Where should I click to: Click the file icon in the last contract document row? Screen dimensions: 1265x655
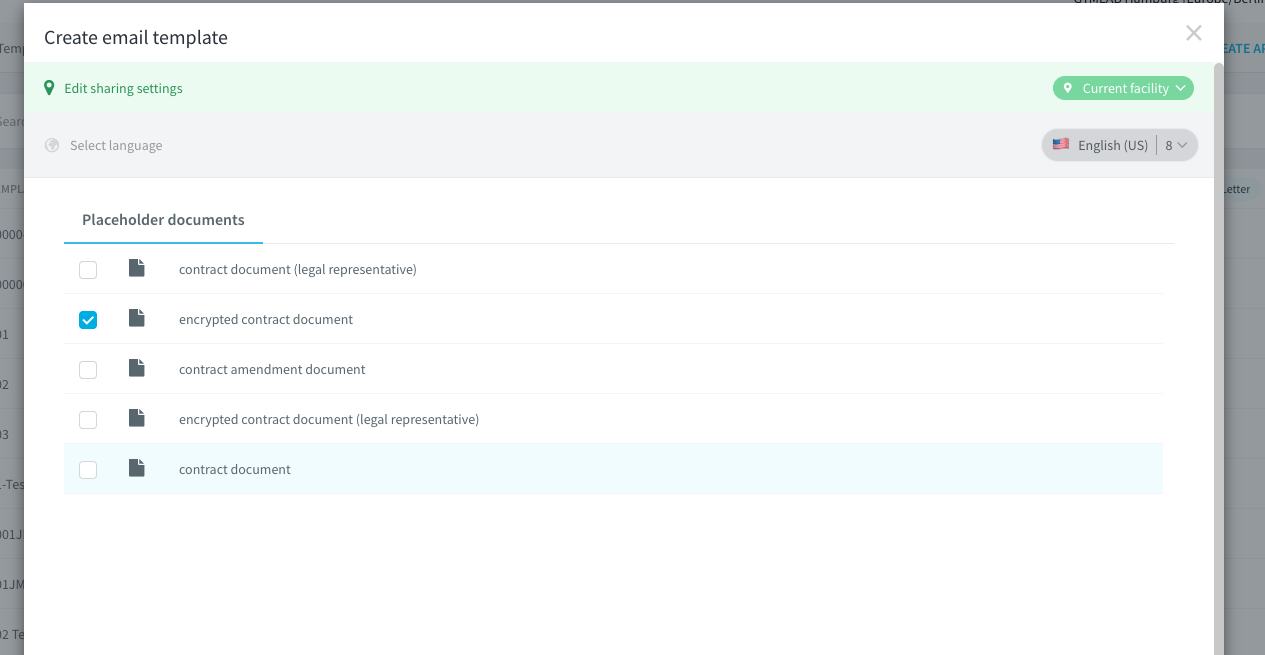[x=137, y=468]
